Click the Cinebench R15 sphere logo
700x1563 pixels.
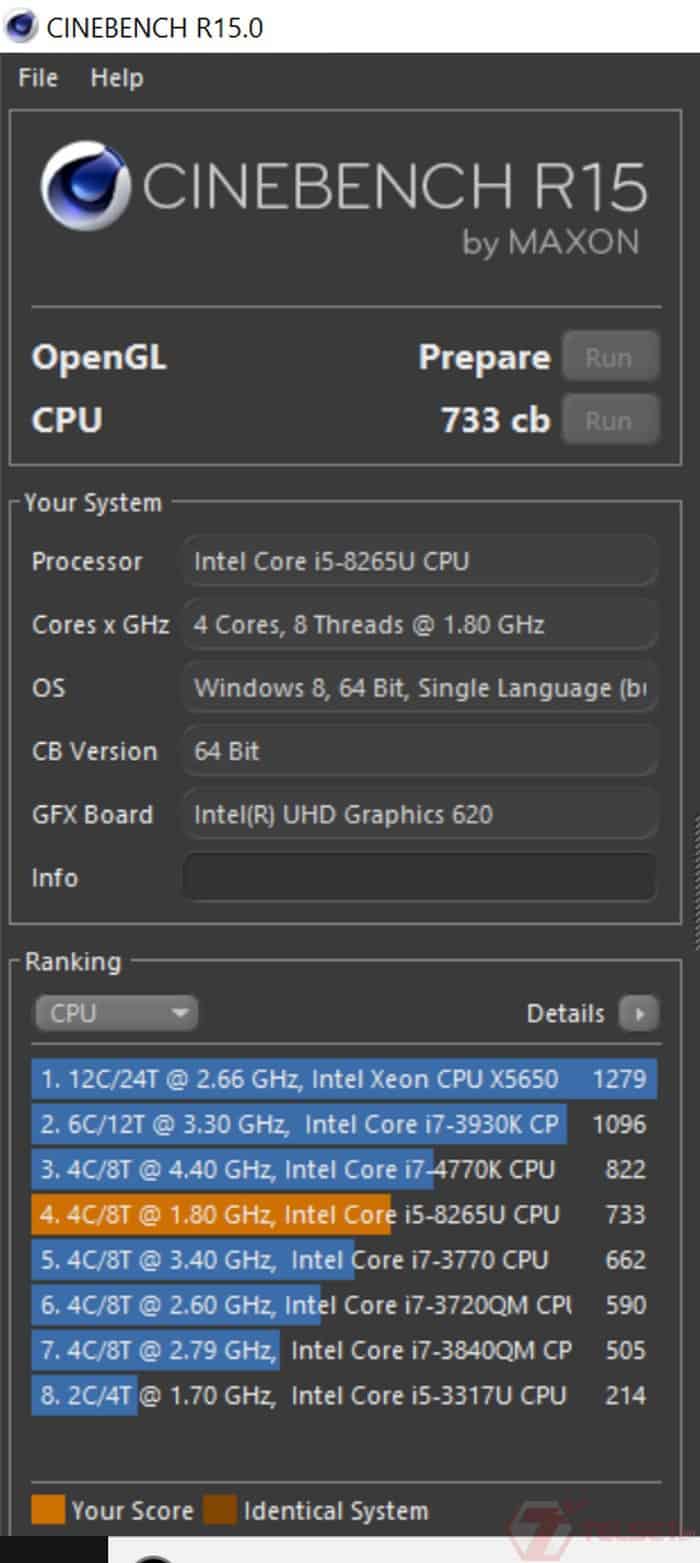point(86,186)
